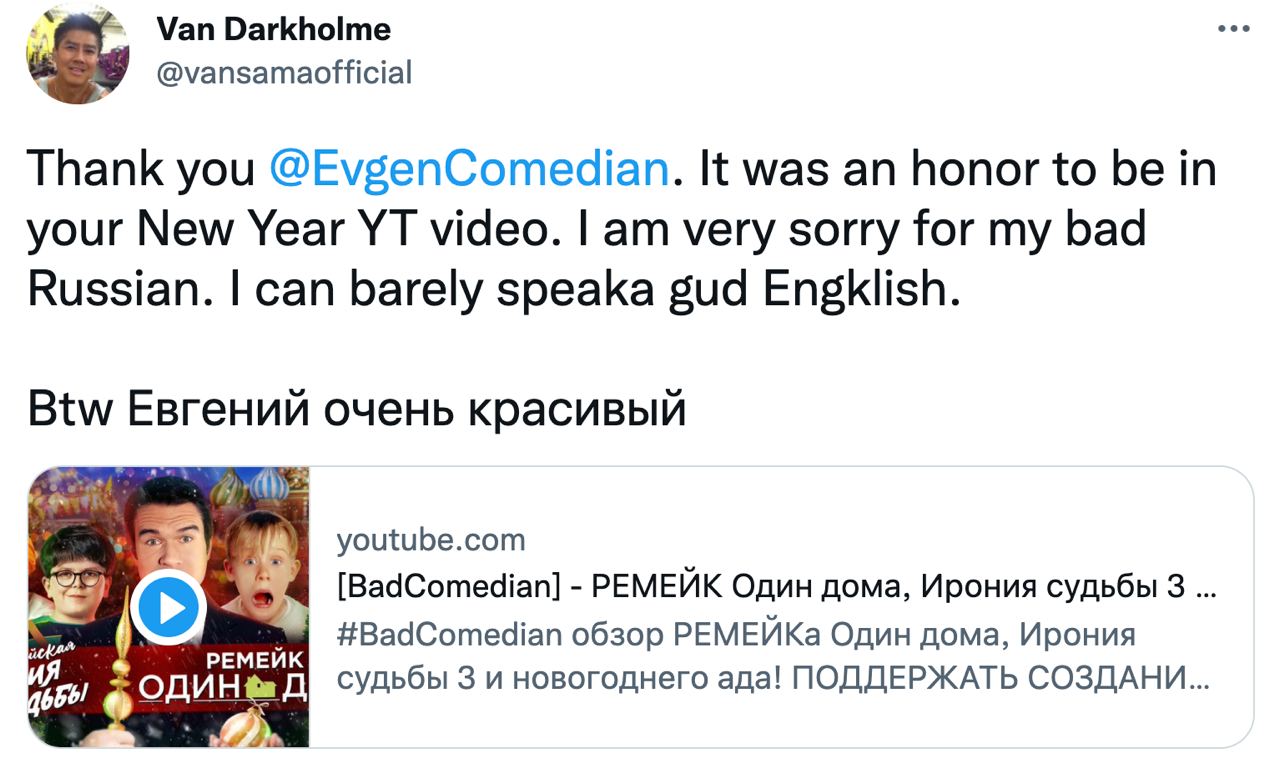Click the "Btw Евгений очень красивый" line
The image size is (1280, 784).
click(x=357, y=409)
